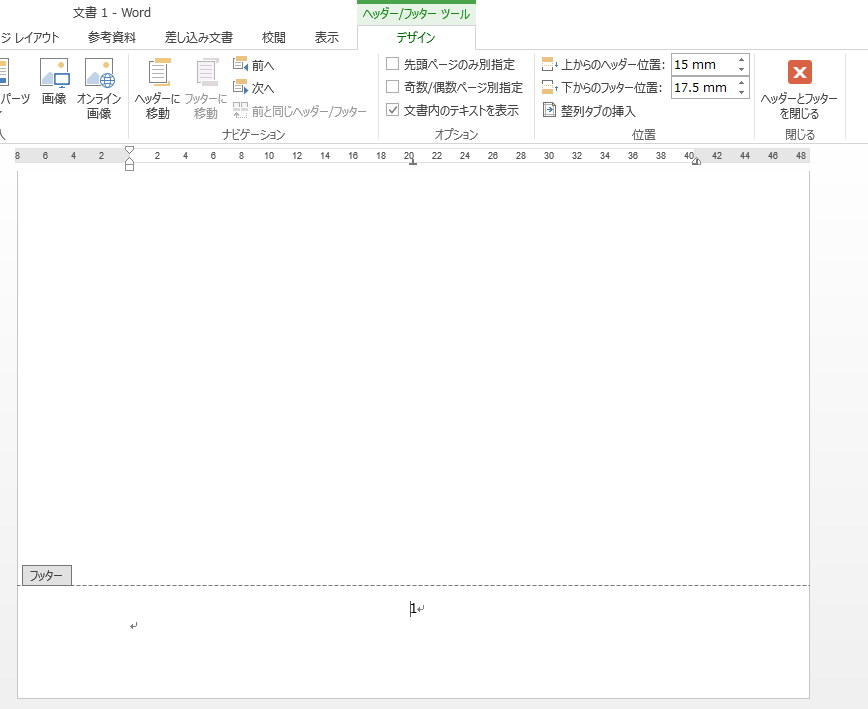Screen dimensions: 868x709
Task: Go to previous section with 前へ
Action: pos(254,65)
